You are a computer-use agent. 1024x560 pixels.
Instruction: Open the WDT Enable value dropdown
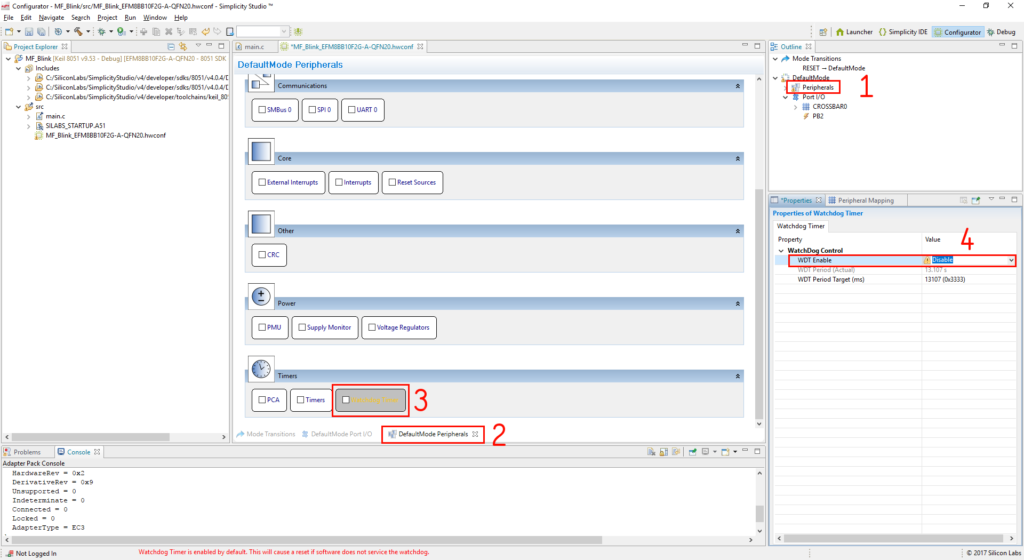coord(1011,260)
